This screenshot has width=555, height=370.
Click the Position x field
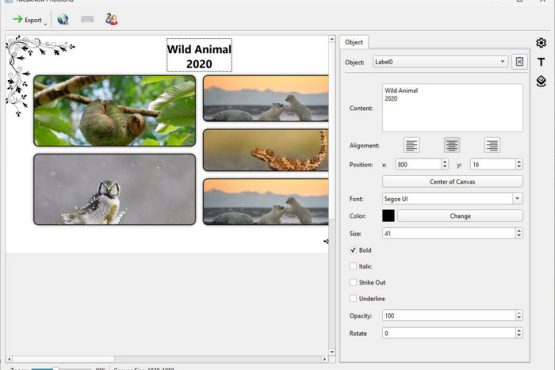[418, 164]
